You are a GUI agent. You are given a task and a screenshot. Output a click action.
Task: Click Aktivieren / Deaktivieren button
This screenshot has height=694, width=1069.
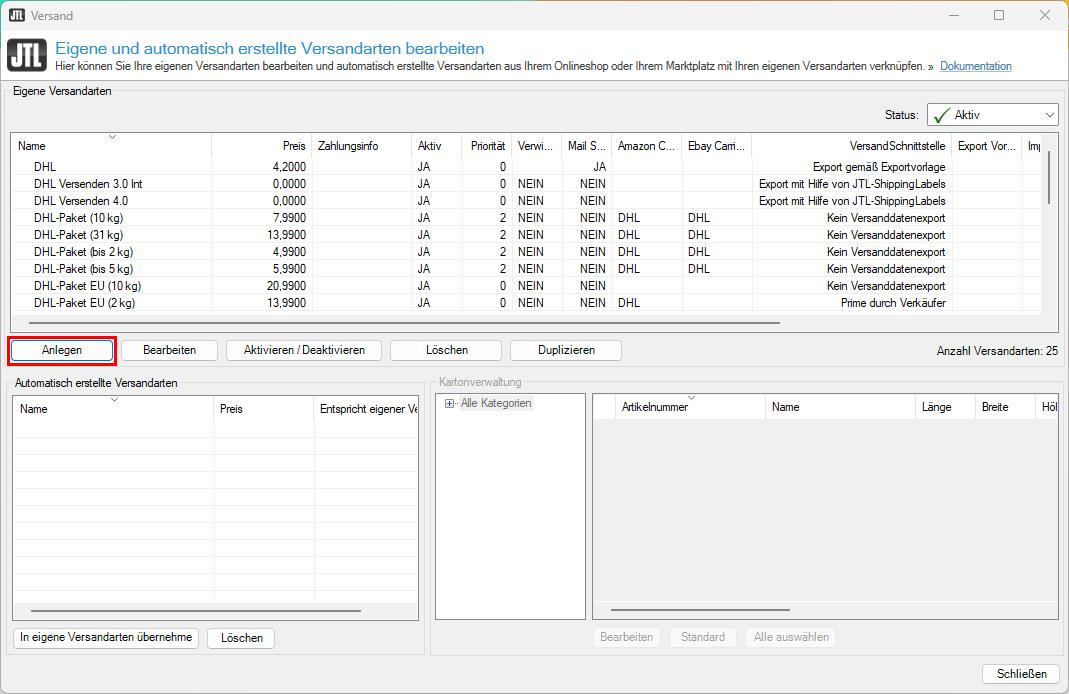(x=304, y=350)
